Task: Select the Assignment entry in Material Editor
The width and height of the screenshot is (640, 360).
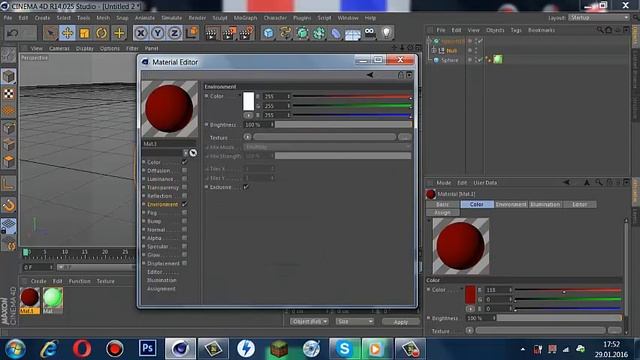Action: click(161, 289)
